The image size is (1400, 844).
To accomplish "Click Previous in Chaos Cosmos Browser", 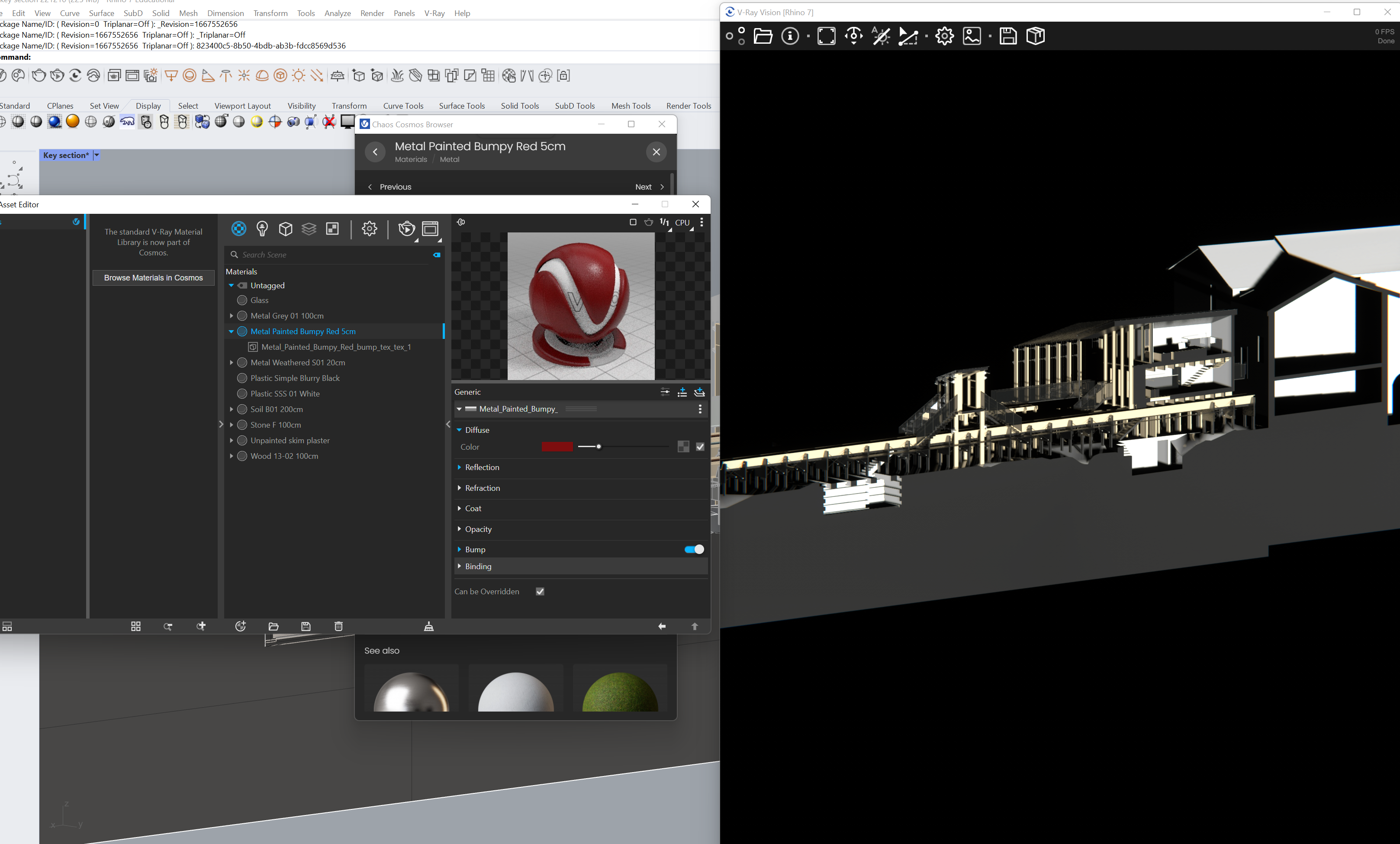I will [390, 187].
